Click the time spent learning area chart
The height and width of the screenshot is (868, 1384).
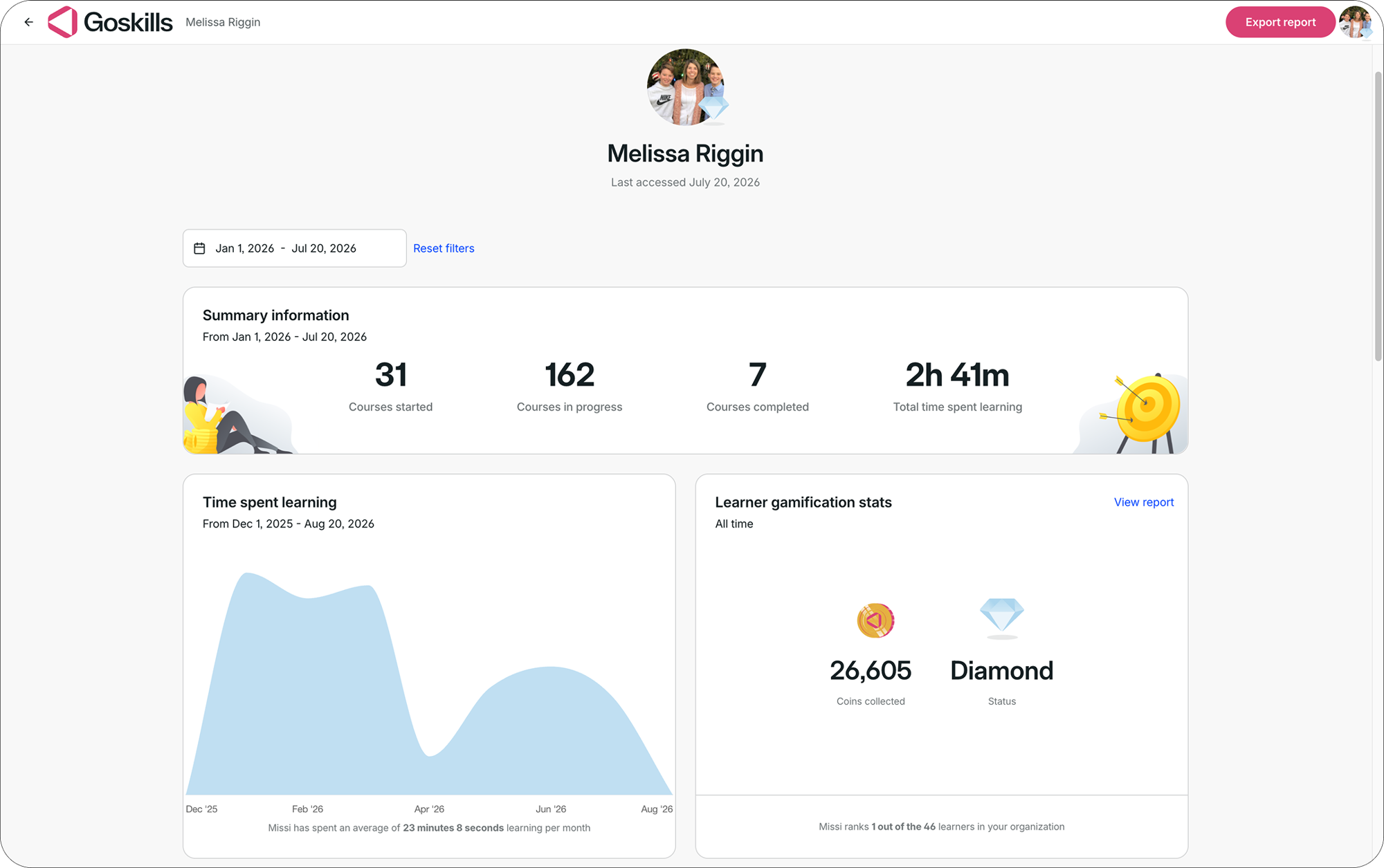pos(429,683)
